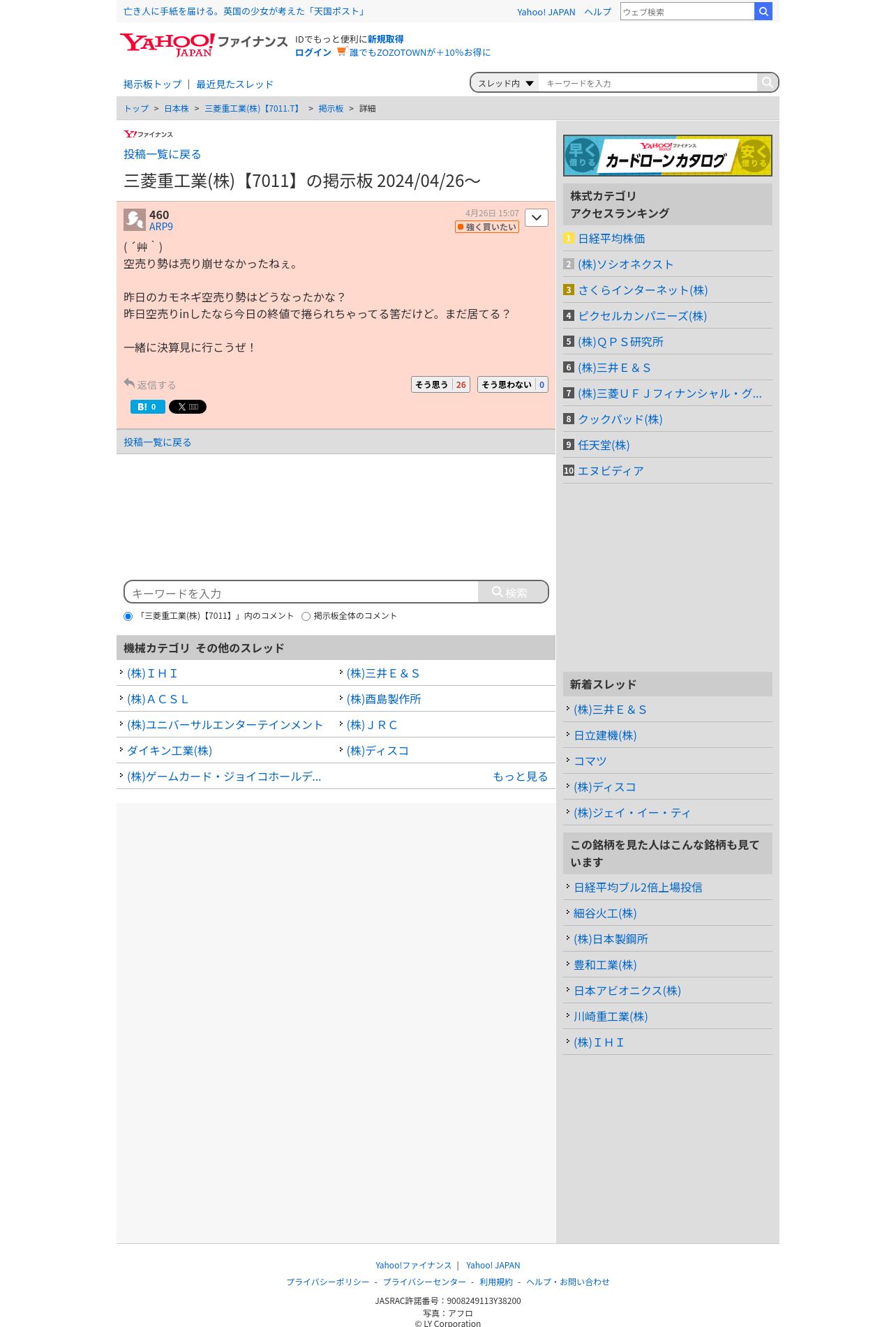
Task: Click the 返信する reply arrow
Action: (x=150, y=384)
